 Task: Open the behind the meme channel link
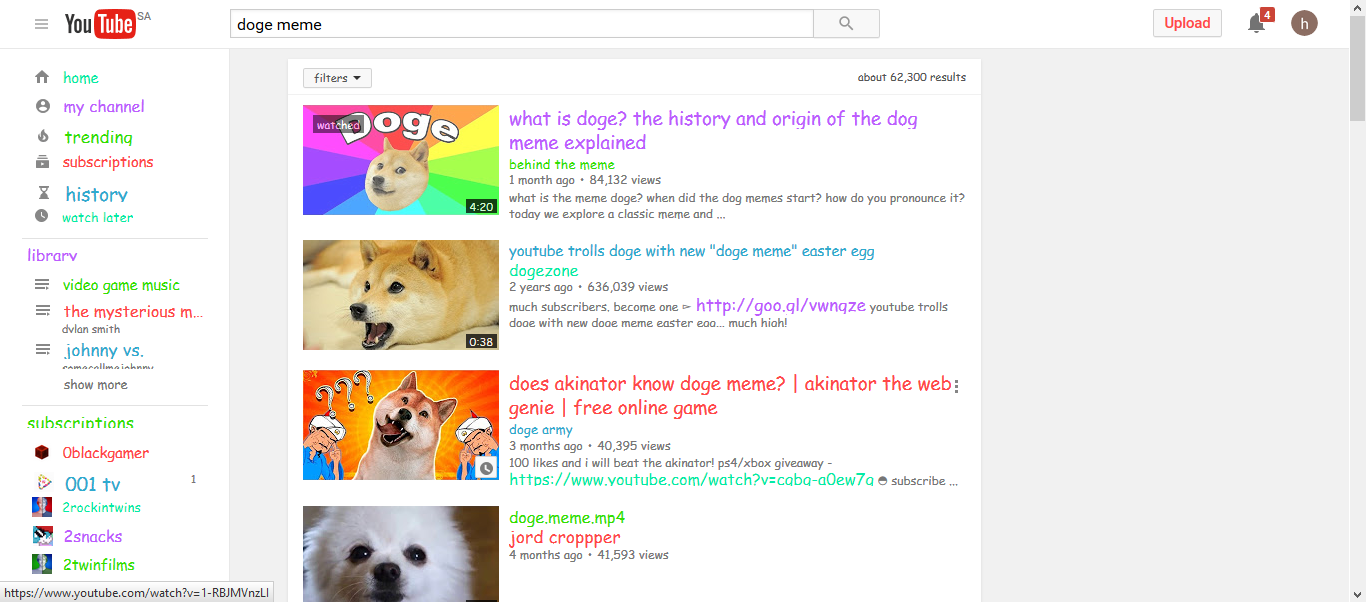tap(562, 165)
